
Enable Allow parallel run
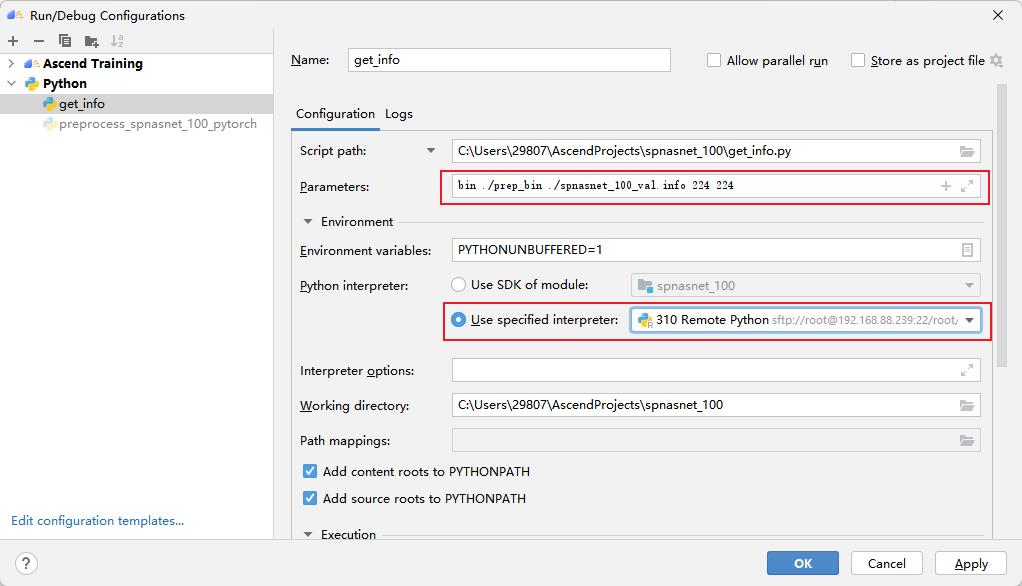(714, 60)
